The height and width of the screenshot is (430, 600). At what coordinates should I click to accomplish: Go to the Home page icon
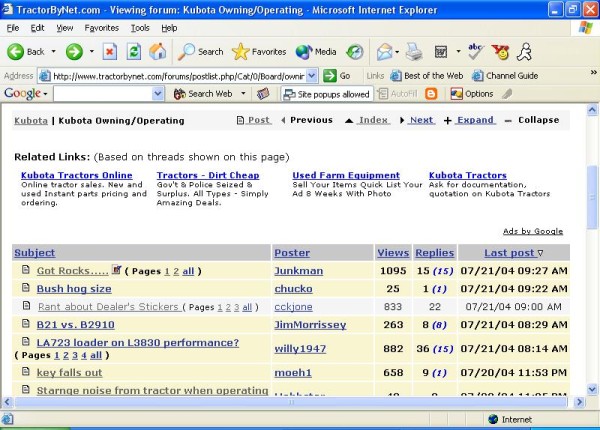(158, 52)
